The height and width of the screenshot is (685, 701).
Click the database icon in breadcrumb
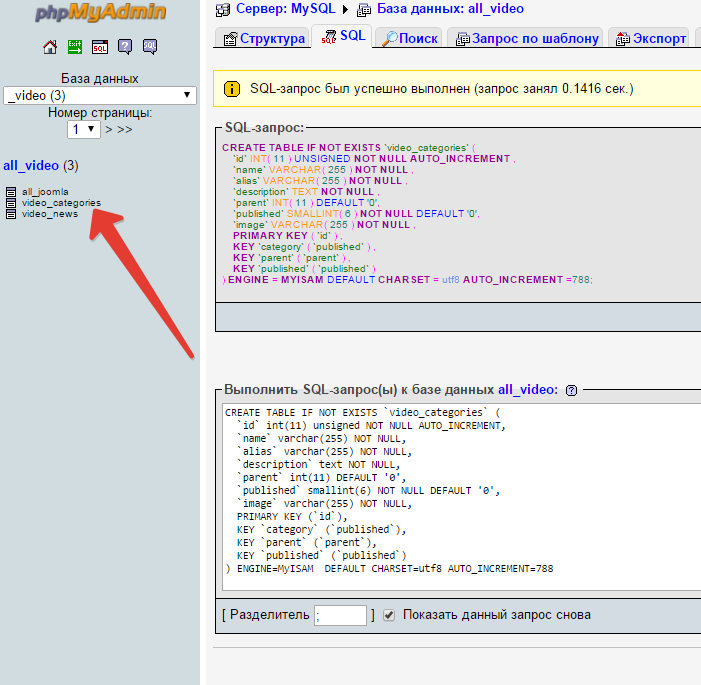point(364,9)
